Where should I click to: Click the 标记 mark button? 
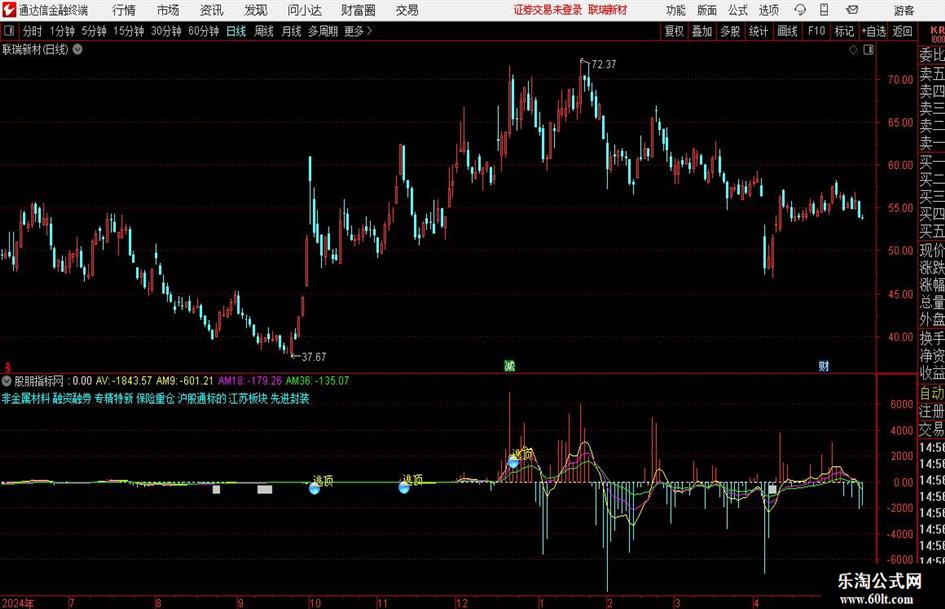coord(844,31)
